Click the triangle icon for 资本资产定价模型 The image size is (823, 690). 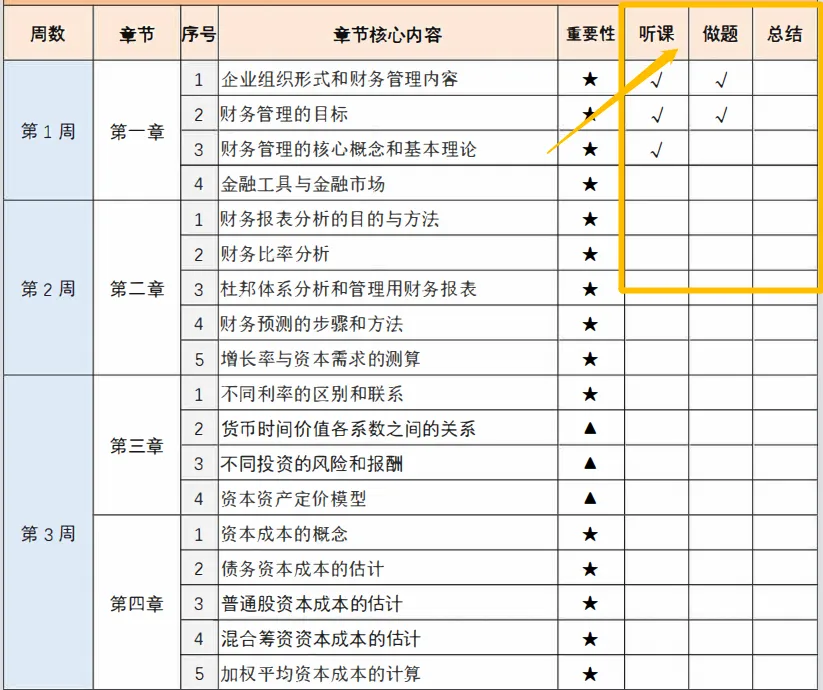[x=590, y=498]
